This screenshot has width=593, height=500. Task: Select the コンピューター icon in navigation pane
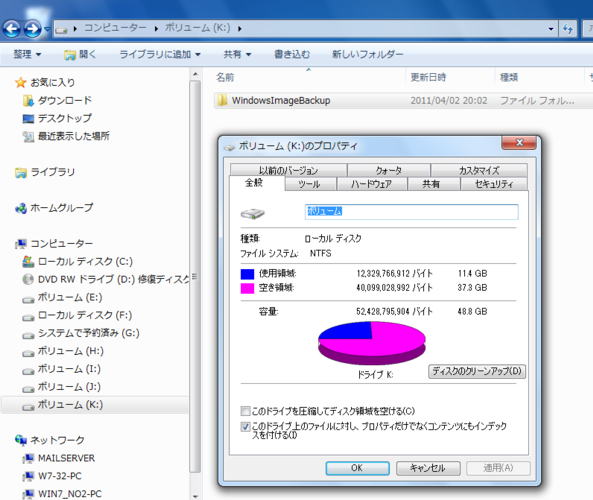pyautogui.click(x=21, y=244)
